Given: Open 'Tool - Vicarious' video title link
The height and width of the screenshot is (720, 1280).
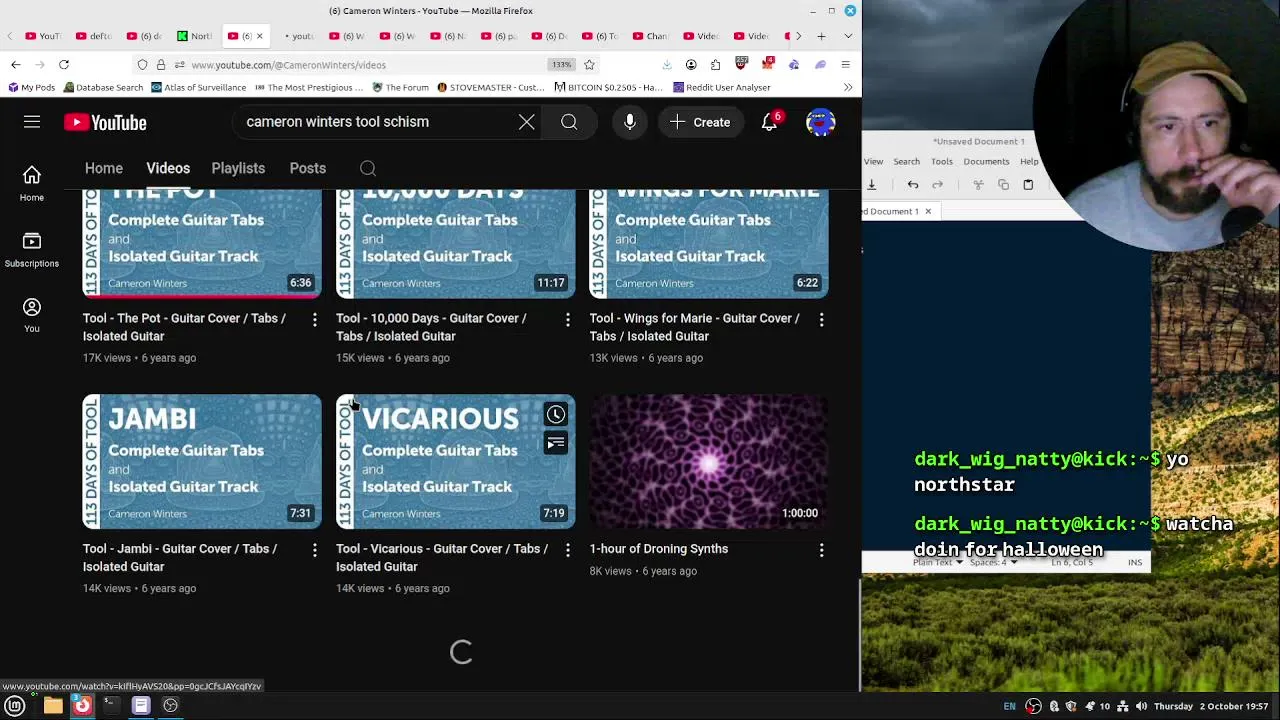Looking at the screenshot, I should point(442,557).
